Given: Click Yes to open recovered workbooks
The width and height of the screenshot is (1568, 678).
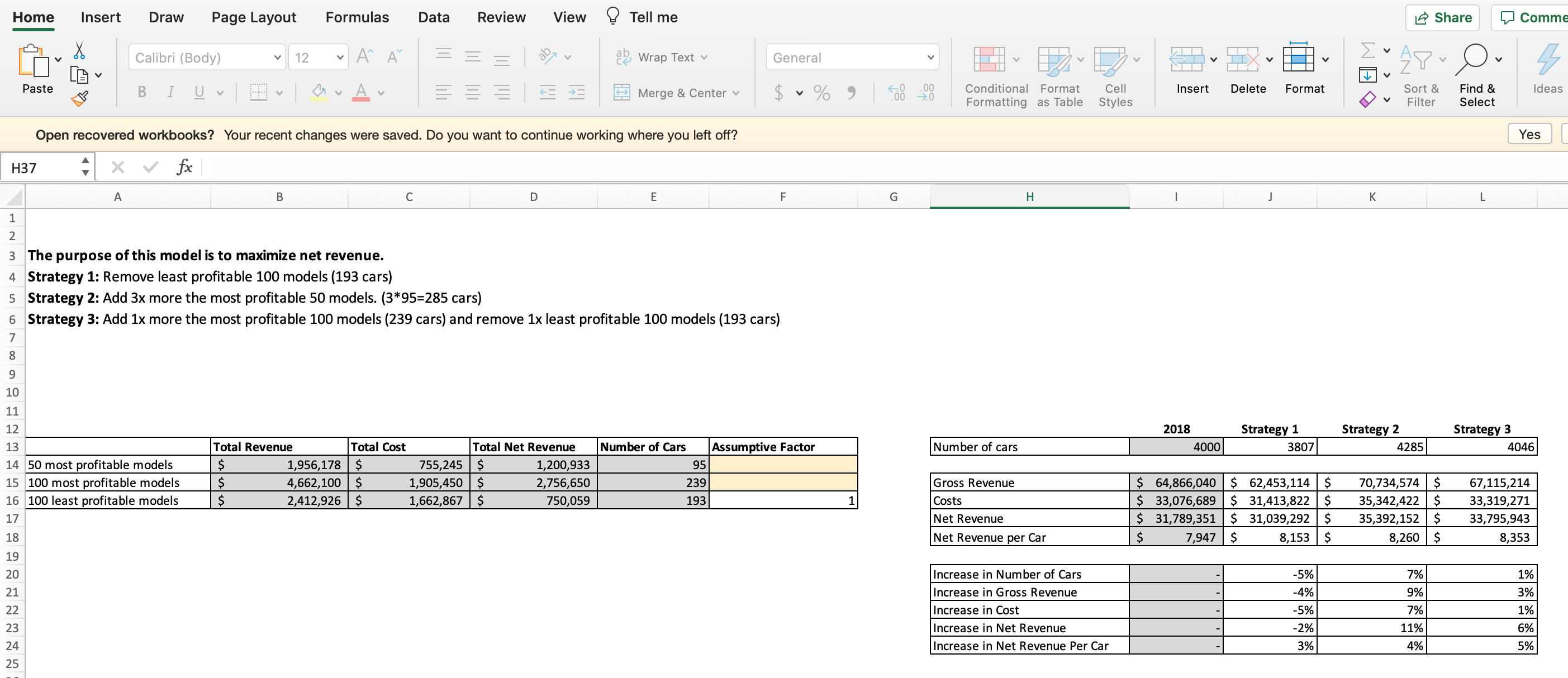Looking at the screenshot, I should 1528,134.
